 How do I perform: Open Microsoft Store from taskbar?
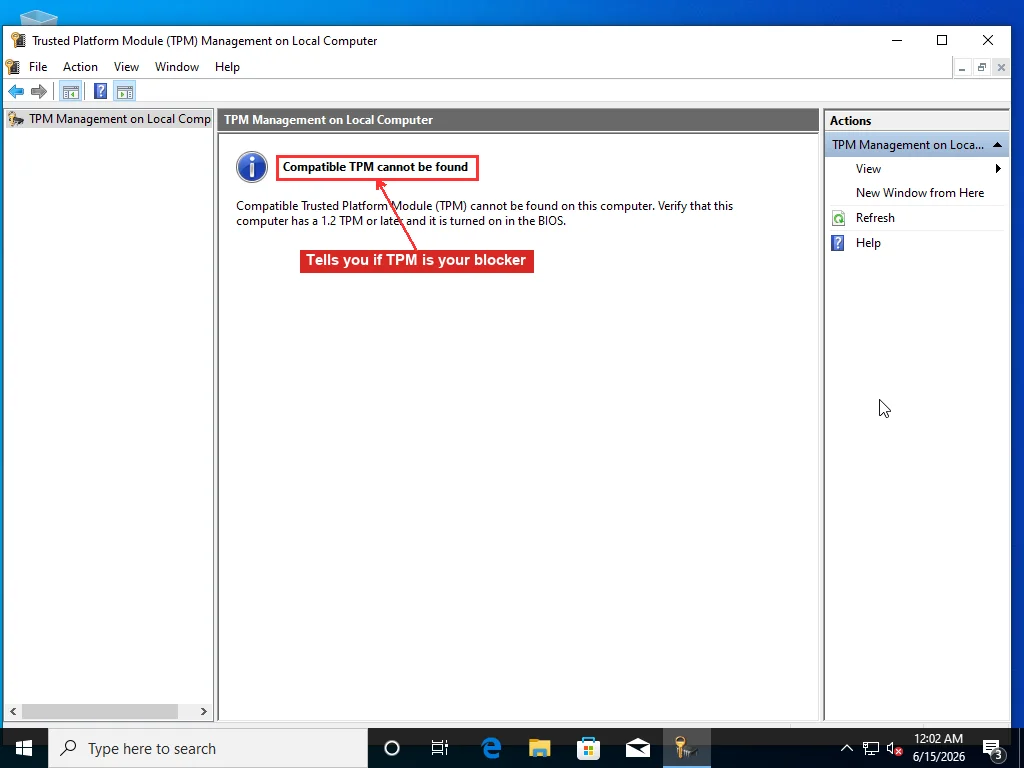(x=588, y=748)
